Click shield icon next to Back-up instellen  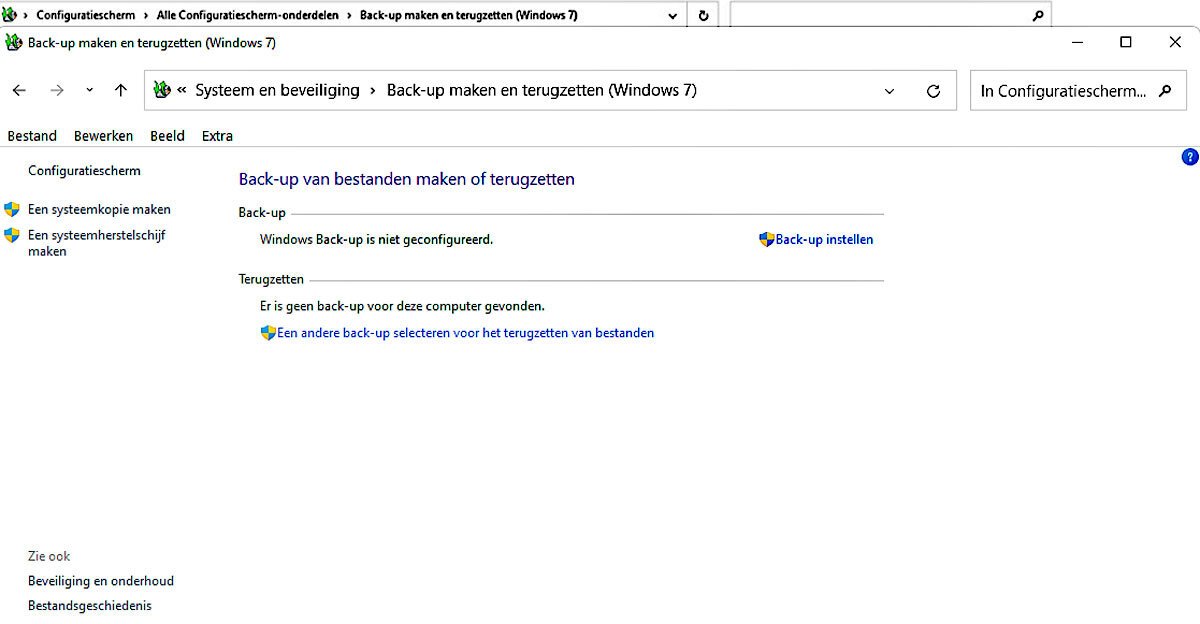[767, 240]
